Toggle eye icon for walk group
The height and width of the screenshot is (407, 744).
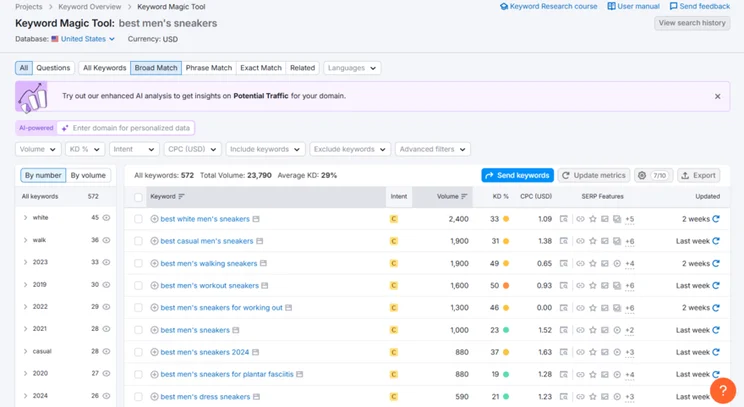point(106,240)
